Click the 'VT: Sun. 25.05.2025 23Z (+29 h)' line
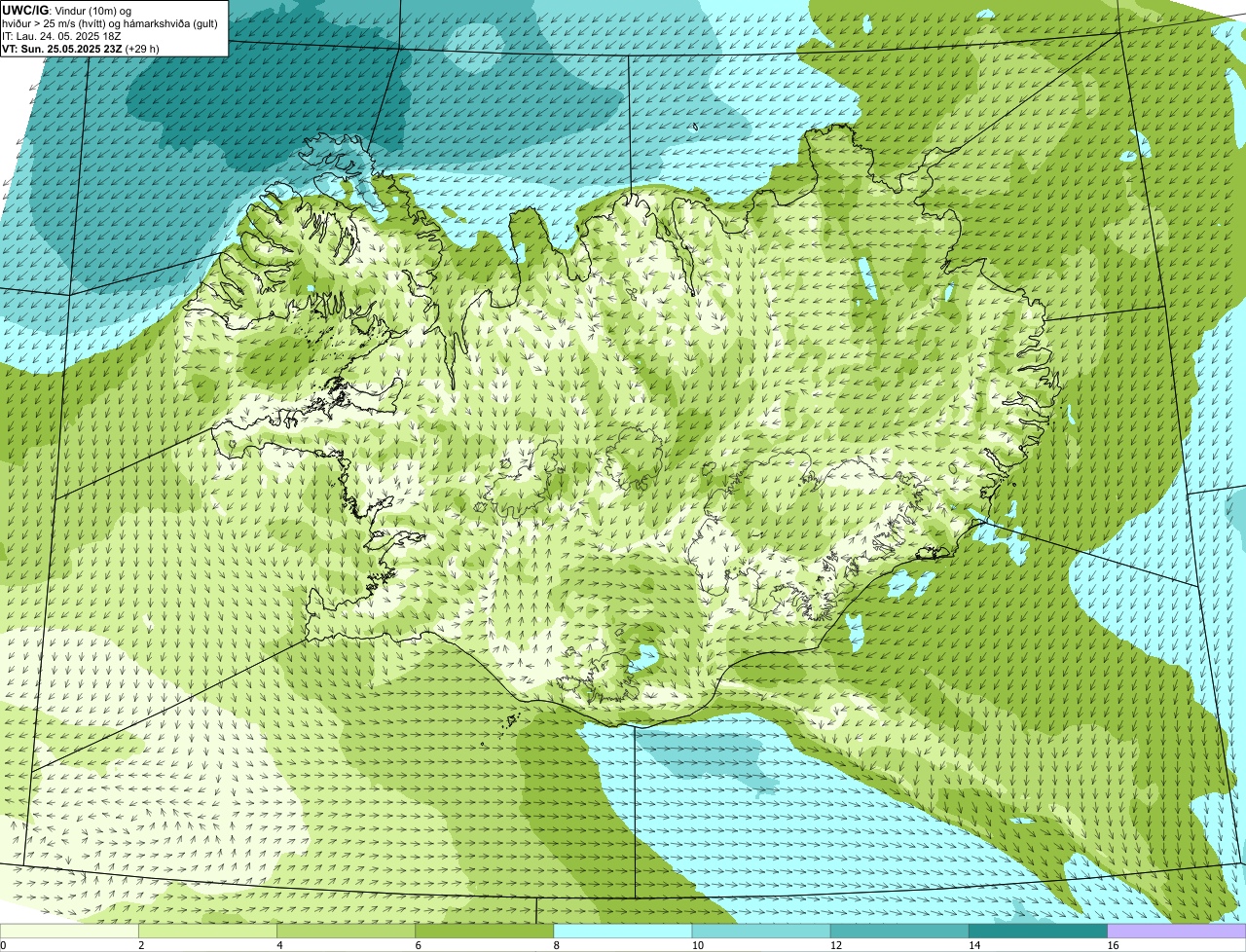1246x952 pixels. click(81, 49)
